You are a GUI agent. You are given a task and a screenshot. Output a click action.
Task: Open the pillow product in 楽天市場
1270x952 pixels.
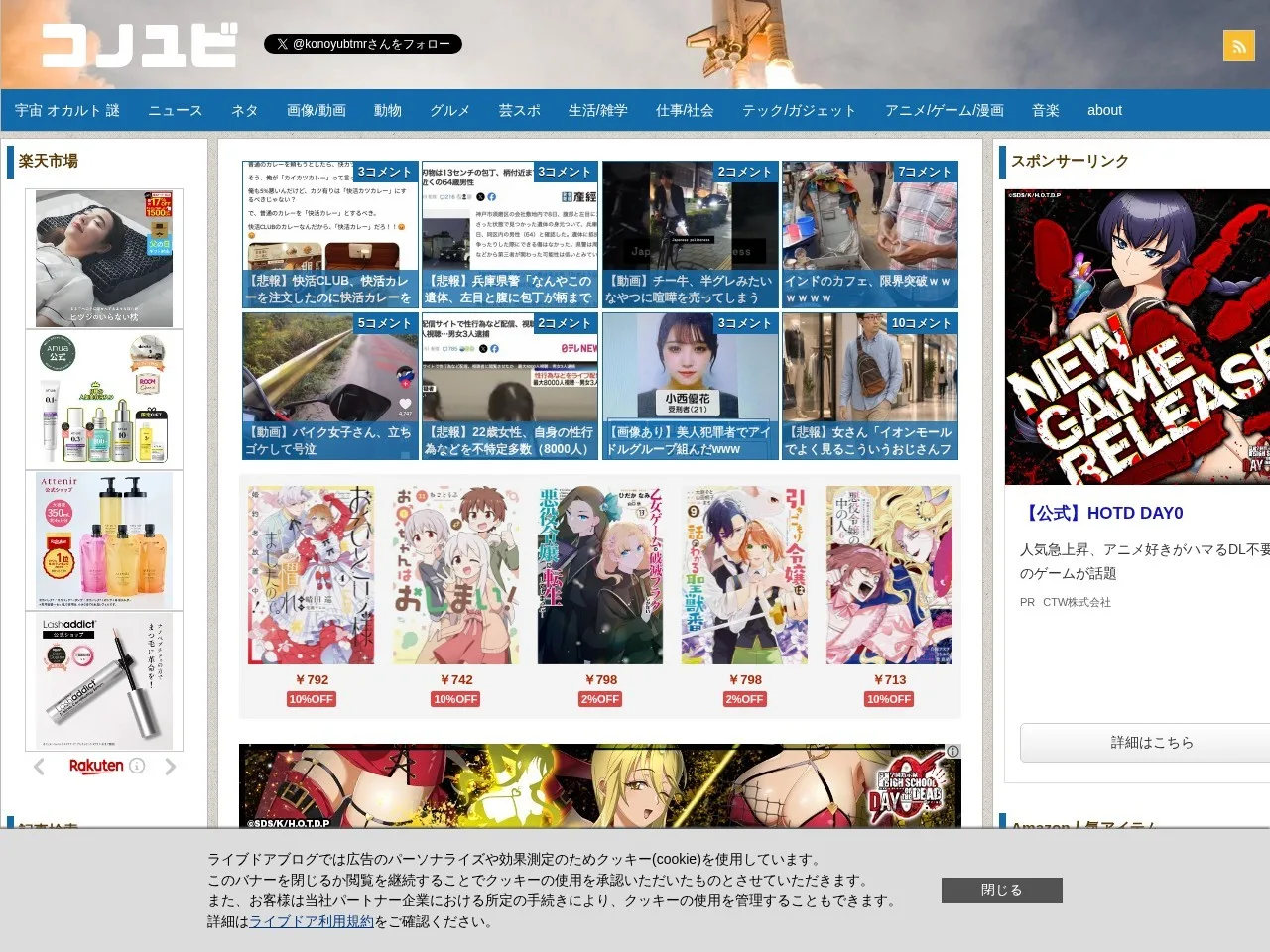(104, 259)
